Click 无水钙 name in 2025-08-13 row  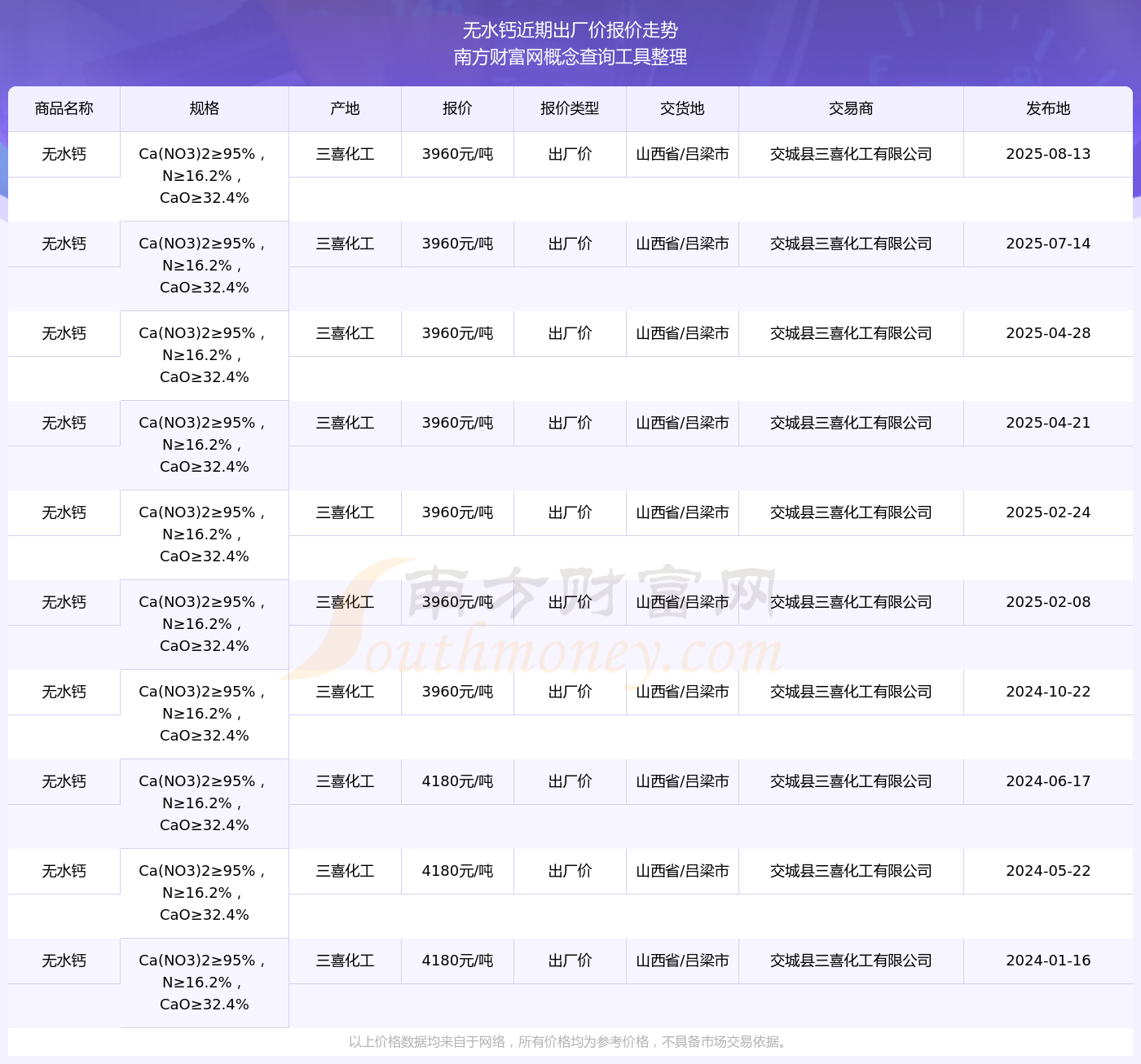pyautogui.click(x=64, y=154)
